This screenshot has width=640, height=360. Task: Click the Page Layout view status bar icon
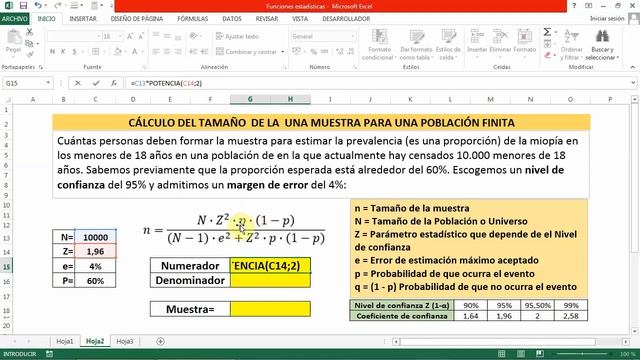(521, 354)
